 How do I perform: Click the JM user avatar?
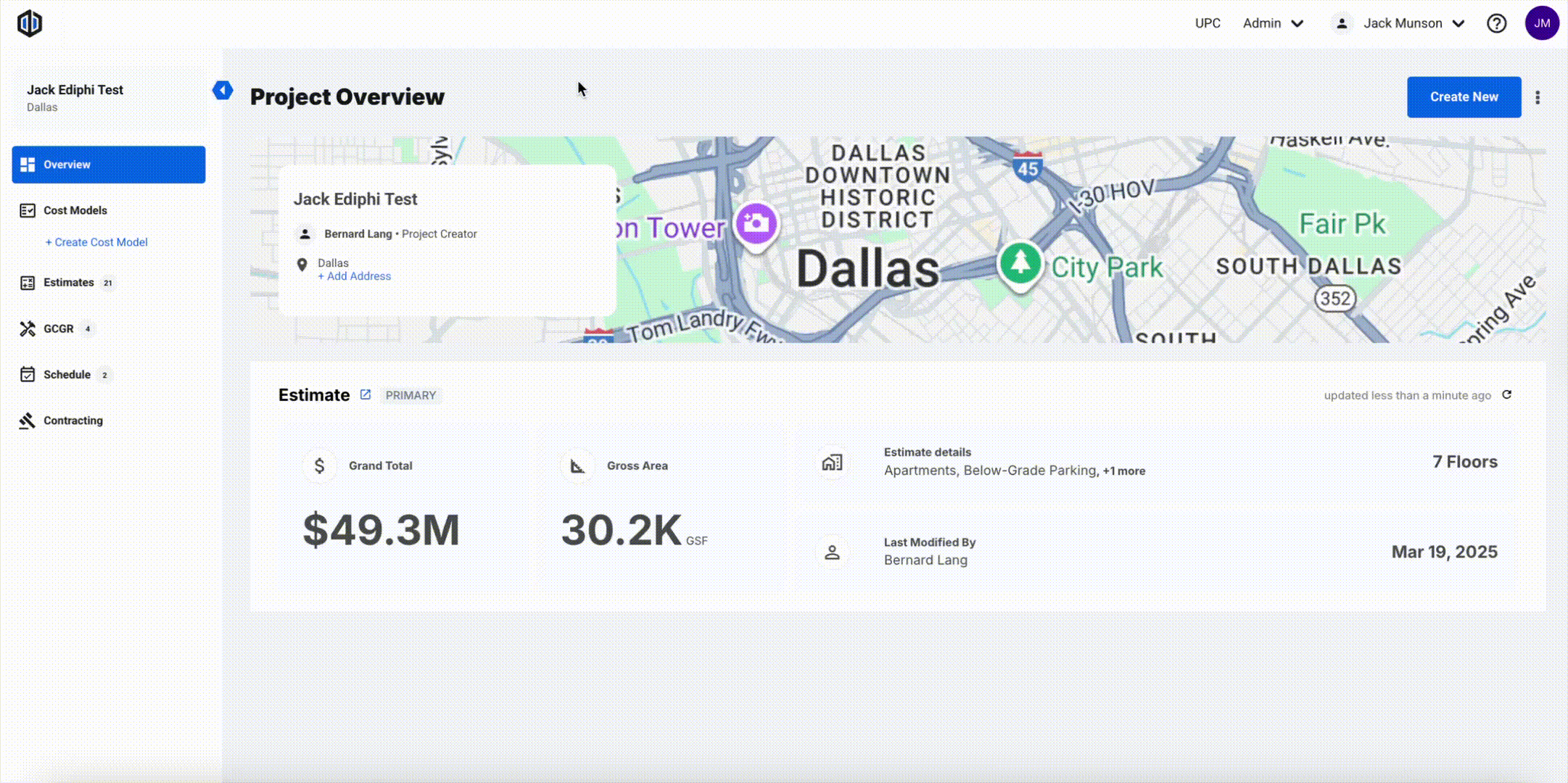[x=1542, y=23]
